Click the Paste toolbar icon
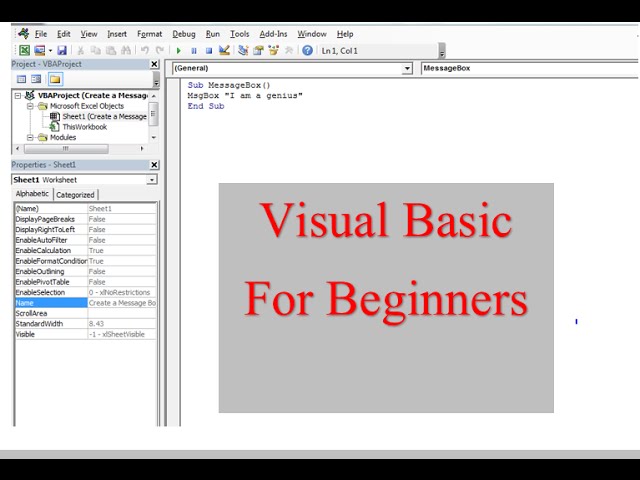Viewport: 640px width, 480px height. coord(111,50)
